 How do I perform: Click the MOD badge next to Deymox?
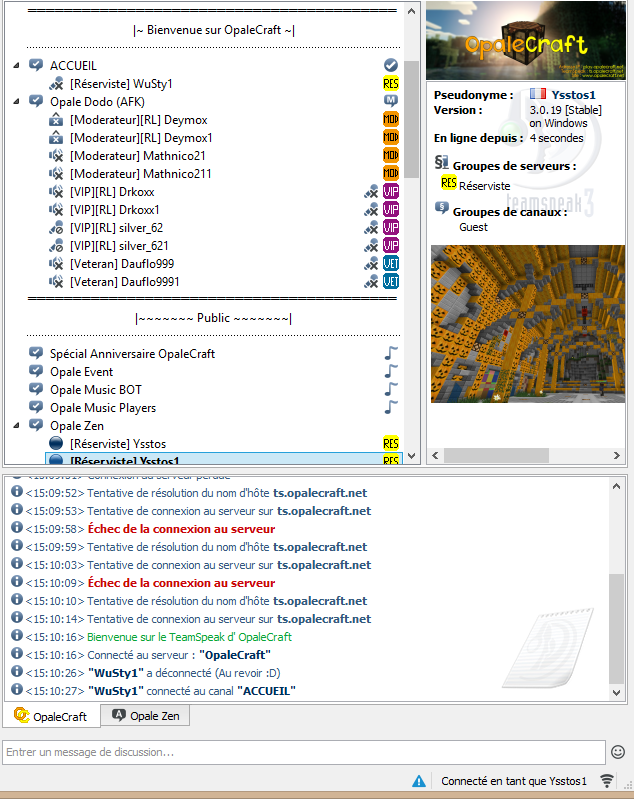391,119
